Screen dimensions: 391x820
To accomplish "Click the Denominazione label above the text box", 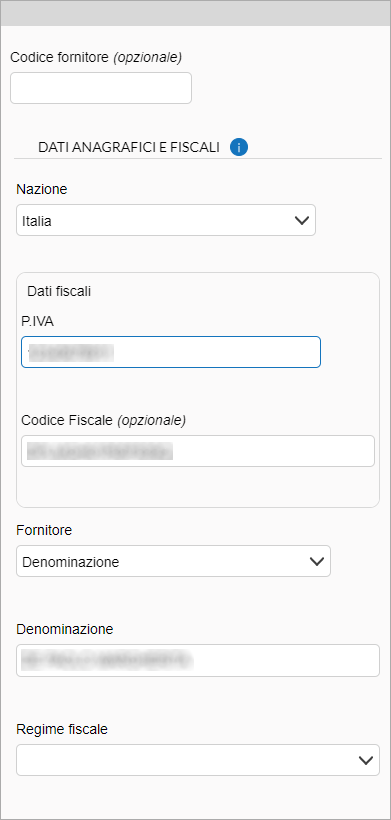I will (65, 629).
